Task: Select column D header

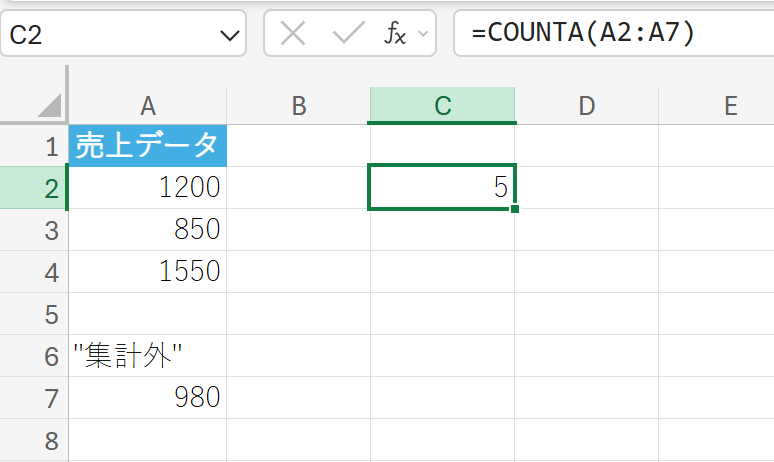Action: (x=586, y=106)
